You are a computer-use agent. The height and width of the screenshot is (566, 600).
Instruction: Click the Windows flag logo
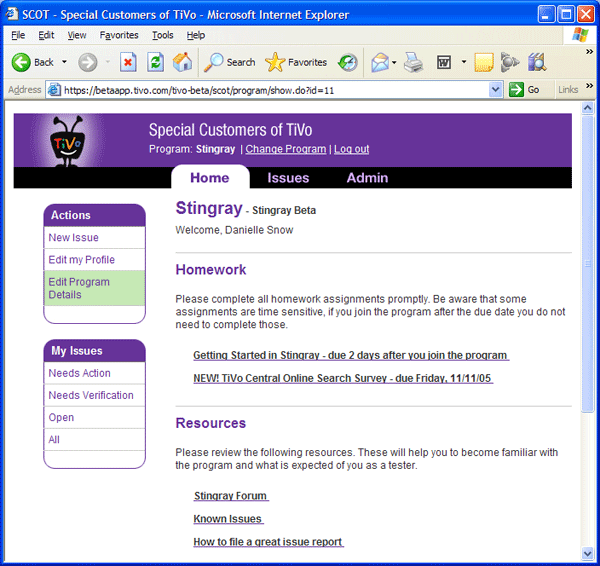[x=580, y=35]
